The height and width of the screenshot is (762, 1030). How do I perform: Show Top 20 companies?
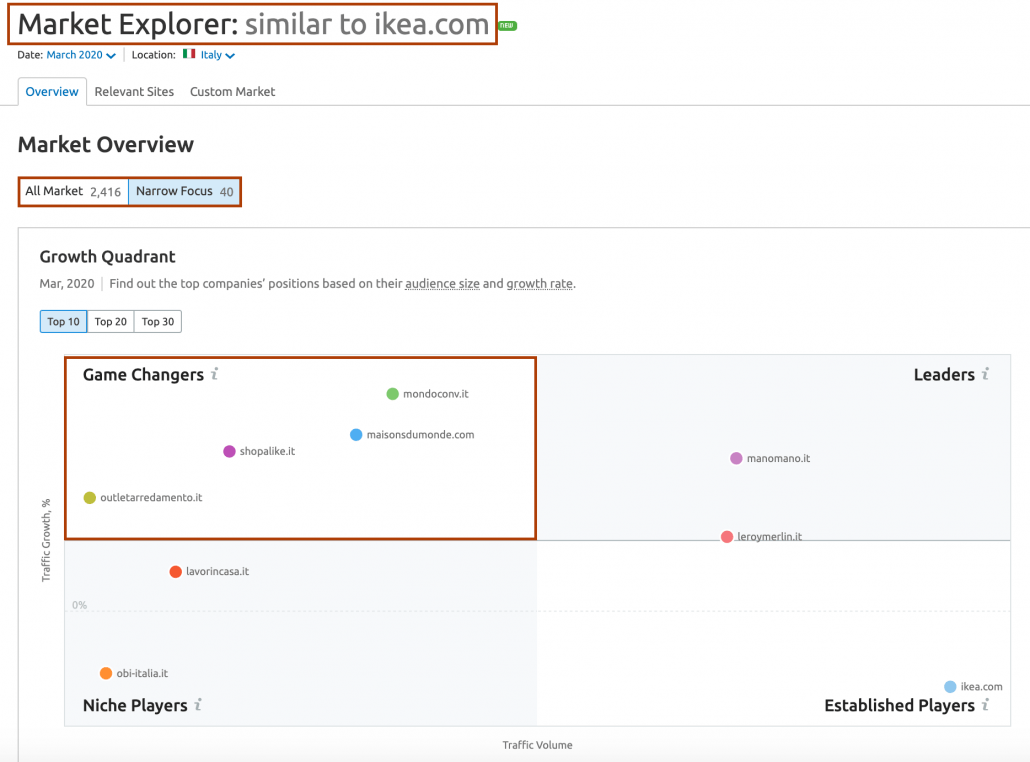point(110,322)
